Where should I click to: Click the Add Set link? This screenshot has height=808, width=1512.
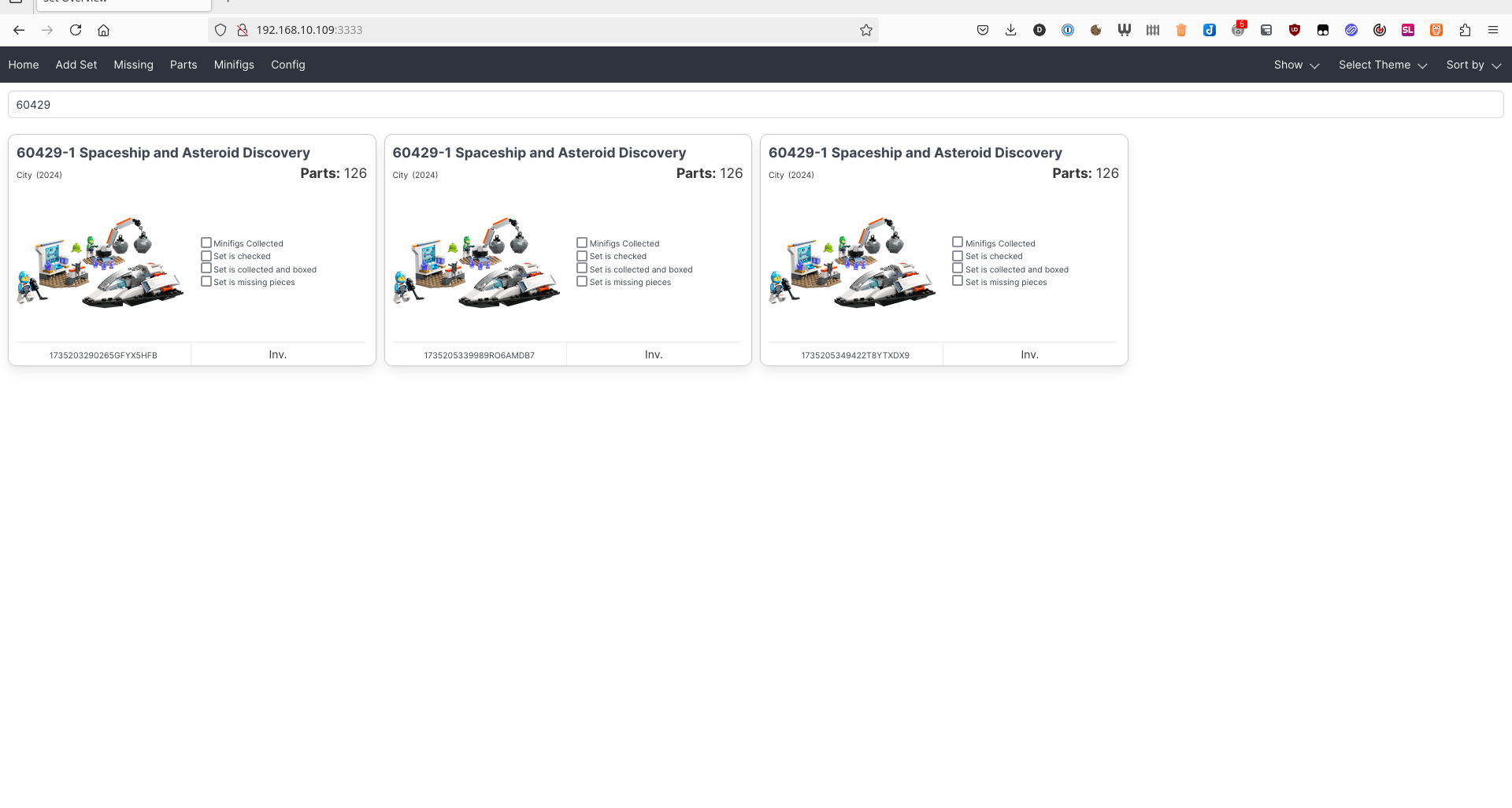(x=76, y=65)
